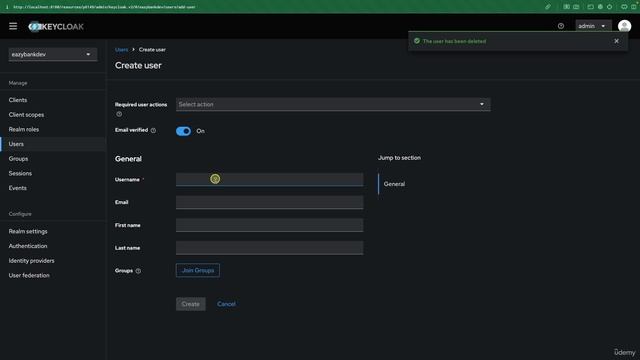This screenshot has height=360, width=640.
Task: Focus the Username input field
Action: [x=269, y=180]
